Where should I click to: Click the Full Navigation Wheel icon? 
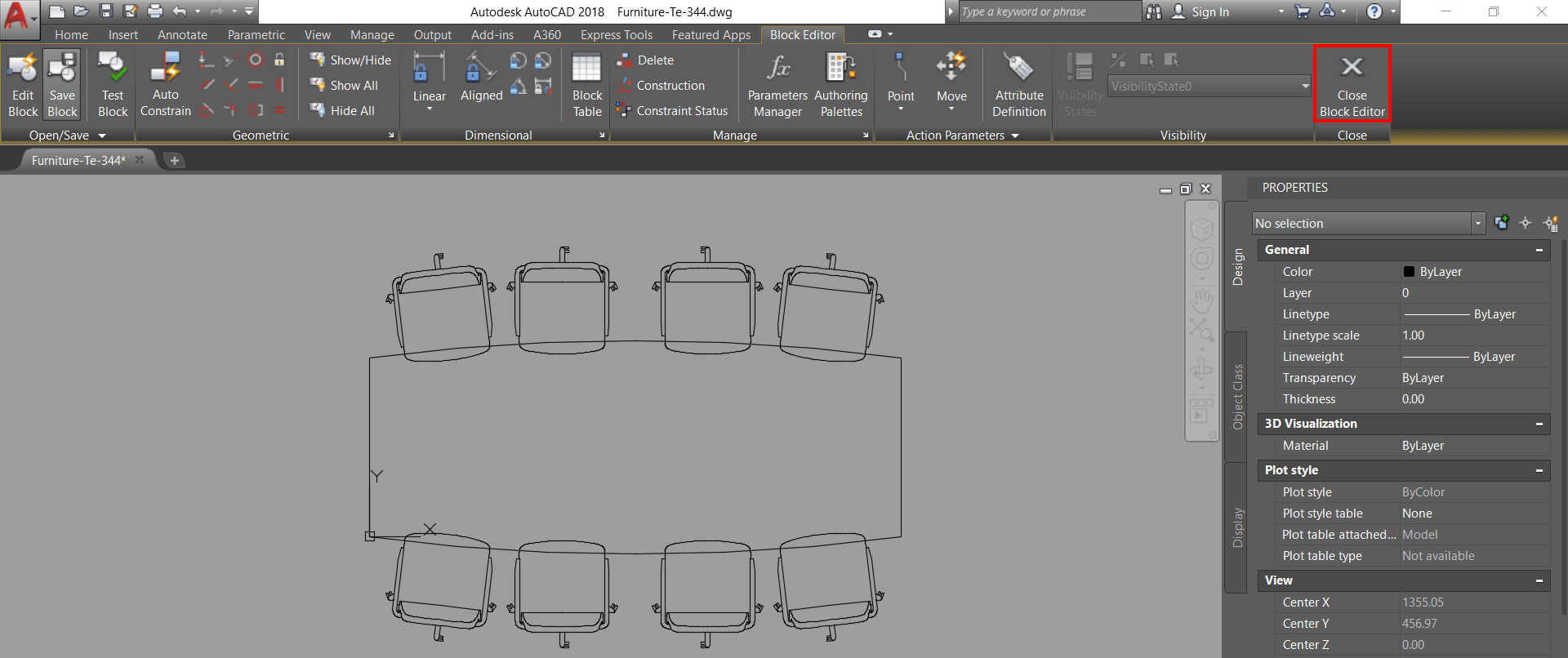coord(1201,260)
